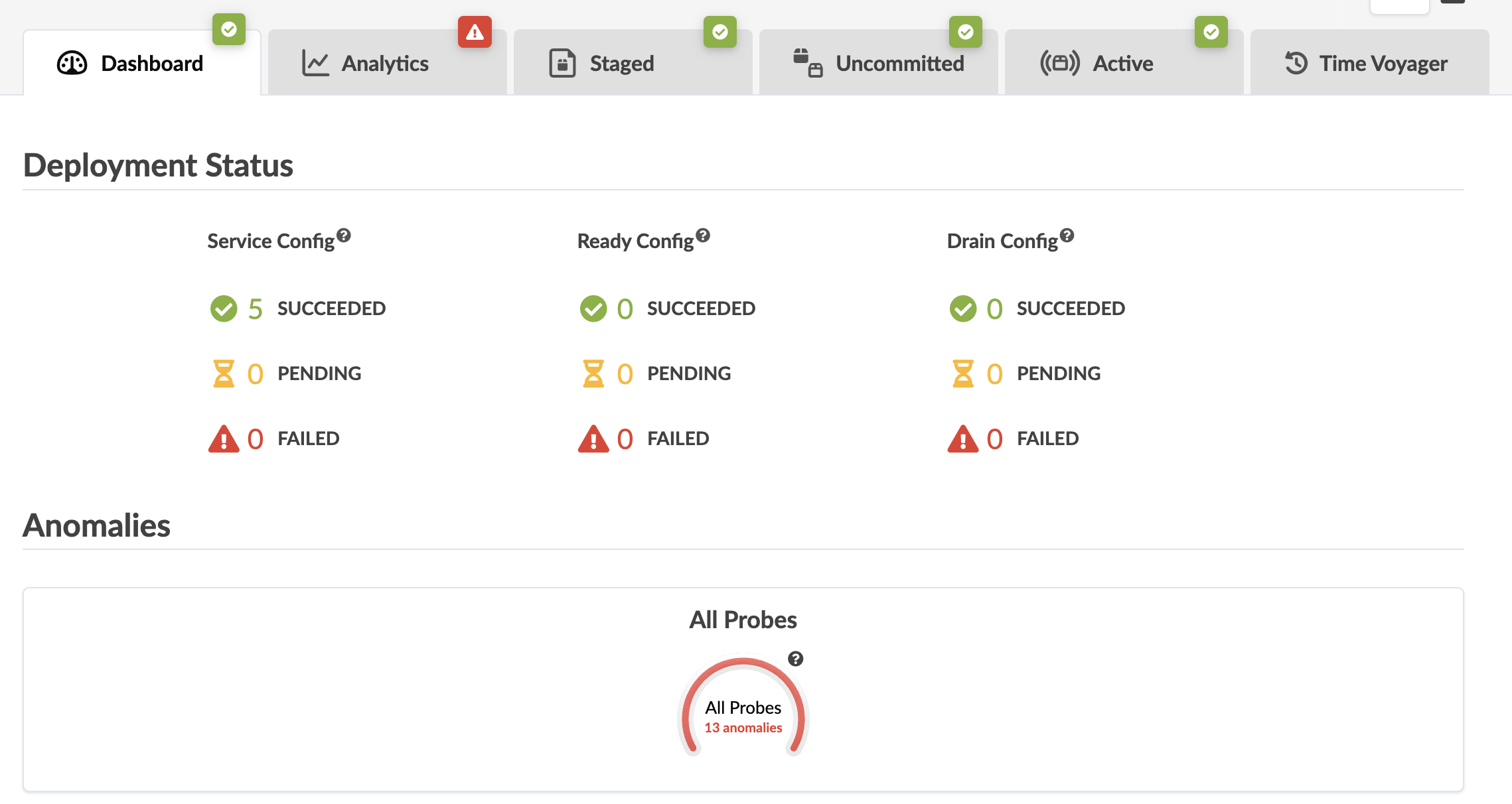
Task: Click the red warning badge on Analytics
Action: 475,32
